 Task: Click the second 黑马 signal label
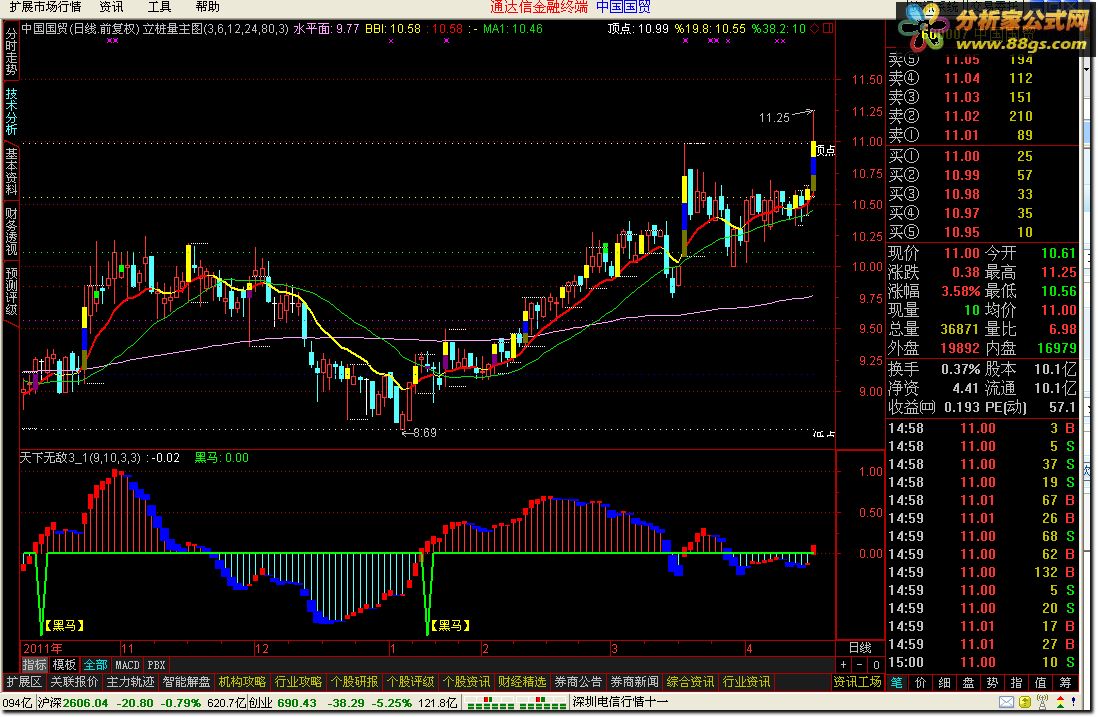click(x=450, y=625)
